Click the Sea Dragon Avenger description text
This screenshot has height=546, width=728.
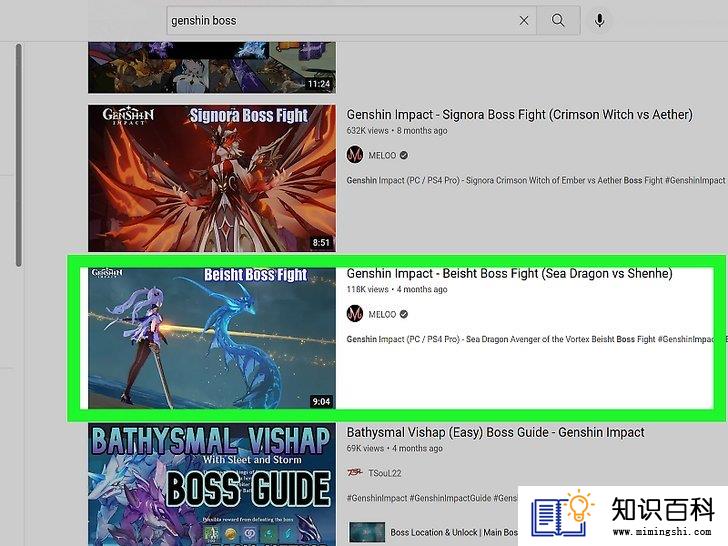(x=532, y=339)
